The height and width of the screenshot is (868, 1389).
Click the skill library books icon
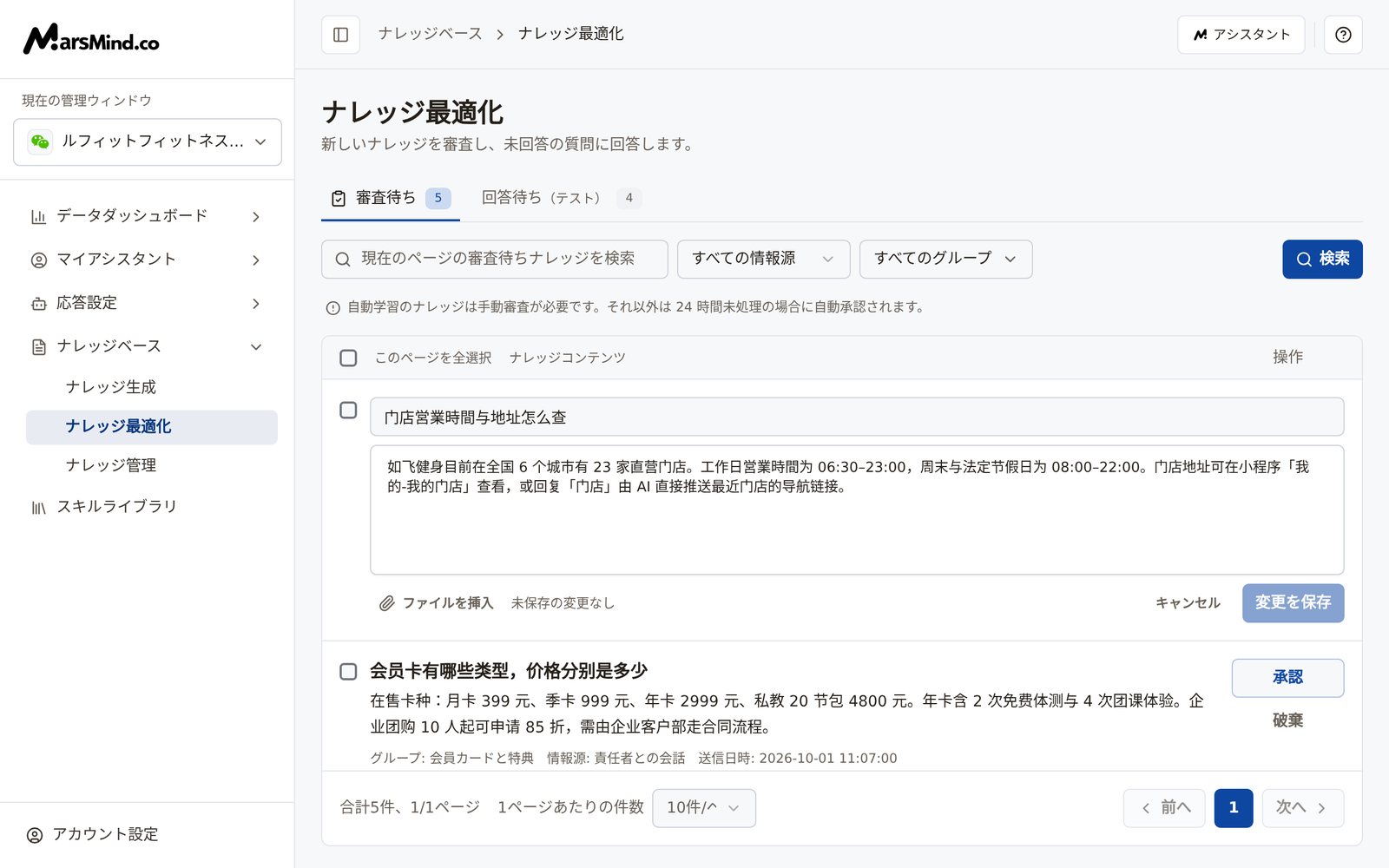pyautogui.click(x=38, y=507)
